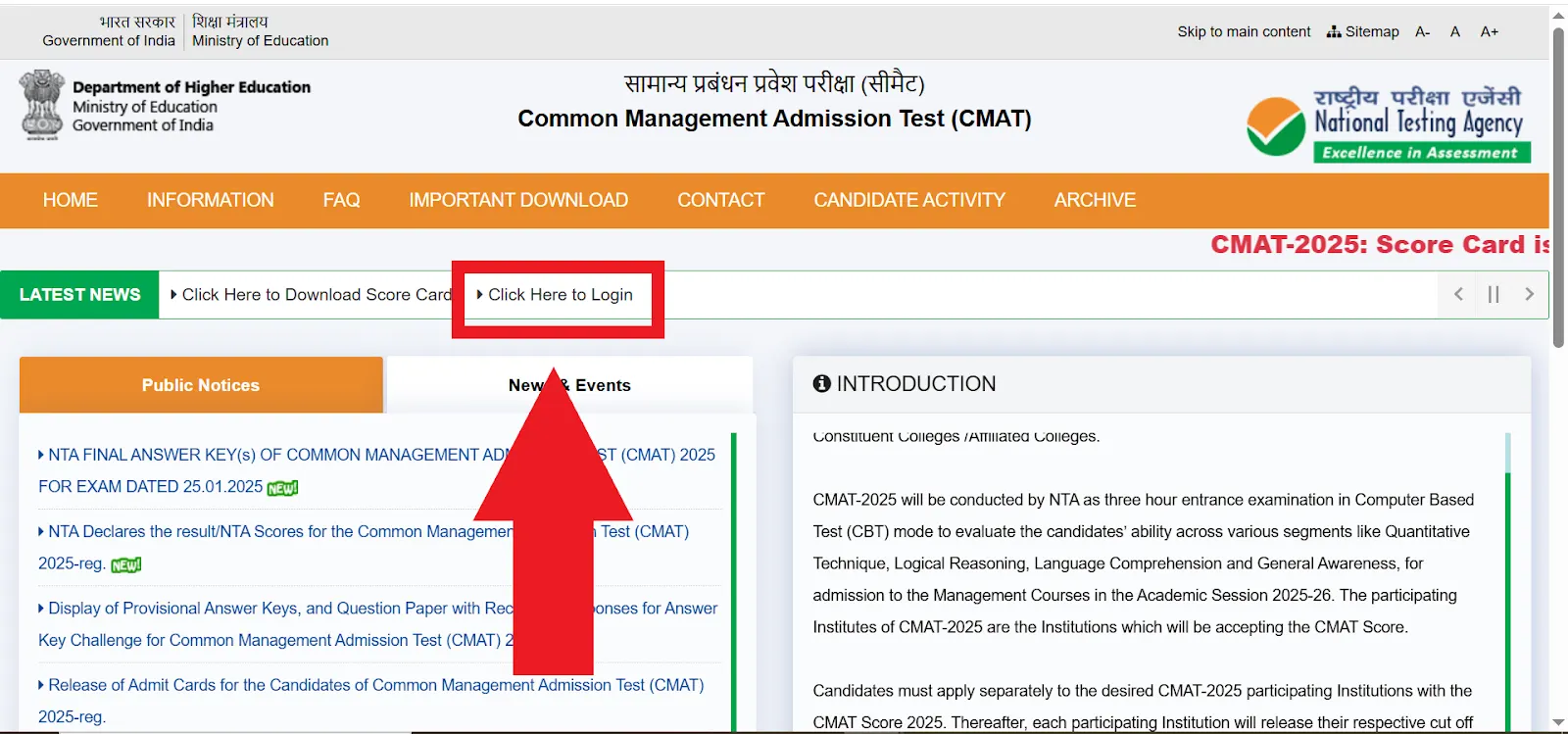
Task: Open NTA Declares the result/NTA Scores notice
Action: point(364,548)
